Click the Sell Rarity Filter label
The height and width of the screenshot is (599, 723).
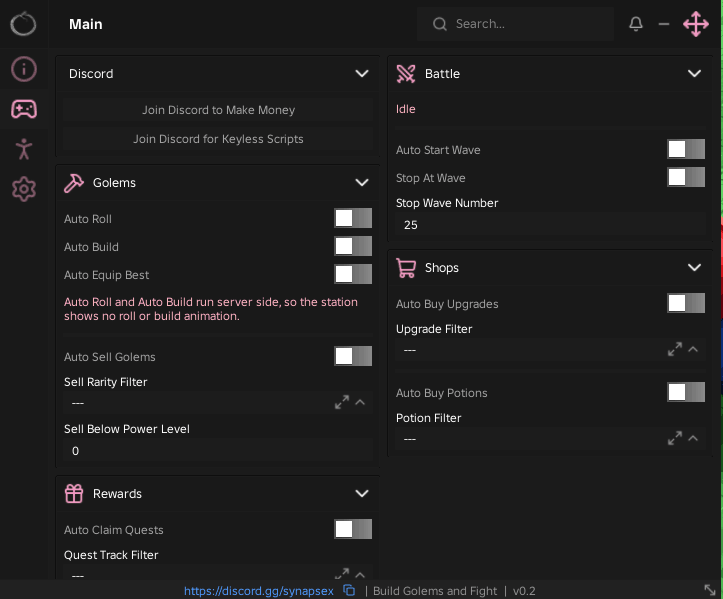click(x=106, y=382)
